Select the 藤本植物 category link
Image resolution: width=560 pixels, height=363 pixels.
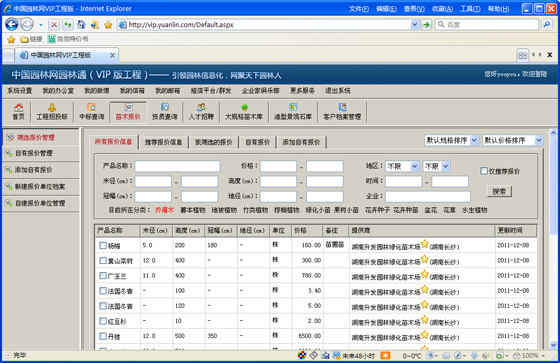[x=193, y=210]
